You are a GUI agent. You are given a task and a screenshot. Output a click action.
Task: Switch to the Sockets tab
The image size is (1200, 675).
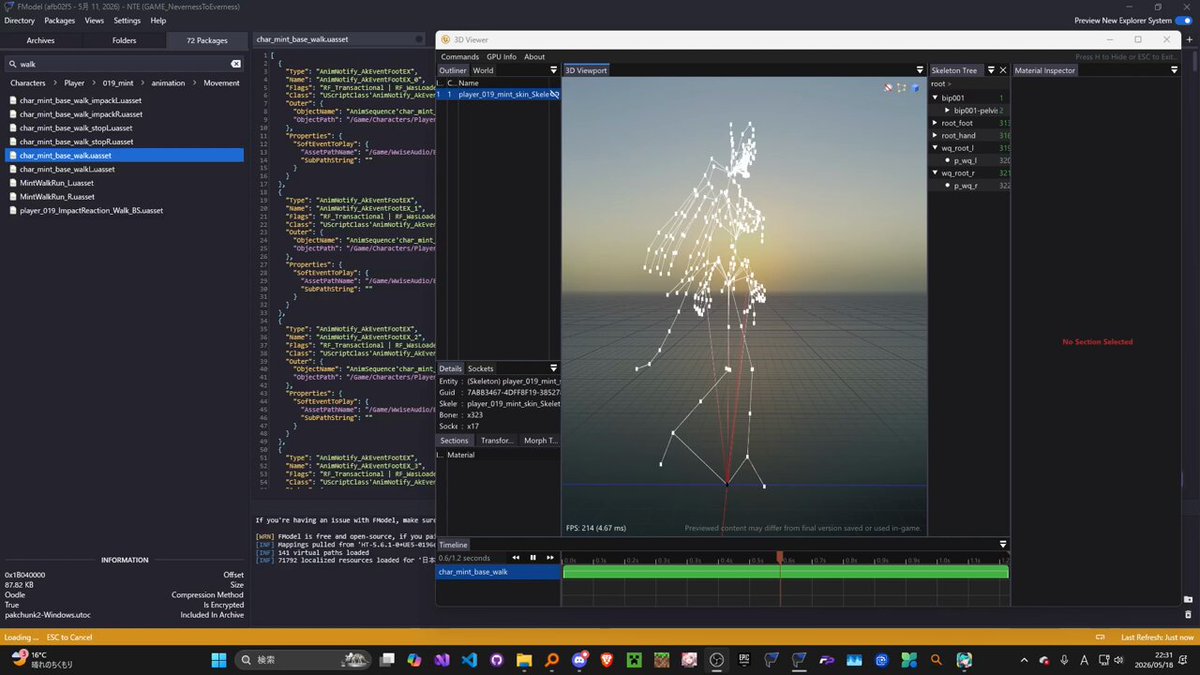coord(481,369)
